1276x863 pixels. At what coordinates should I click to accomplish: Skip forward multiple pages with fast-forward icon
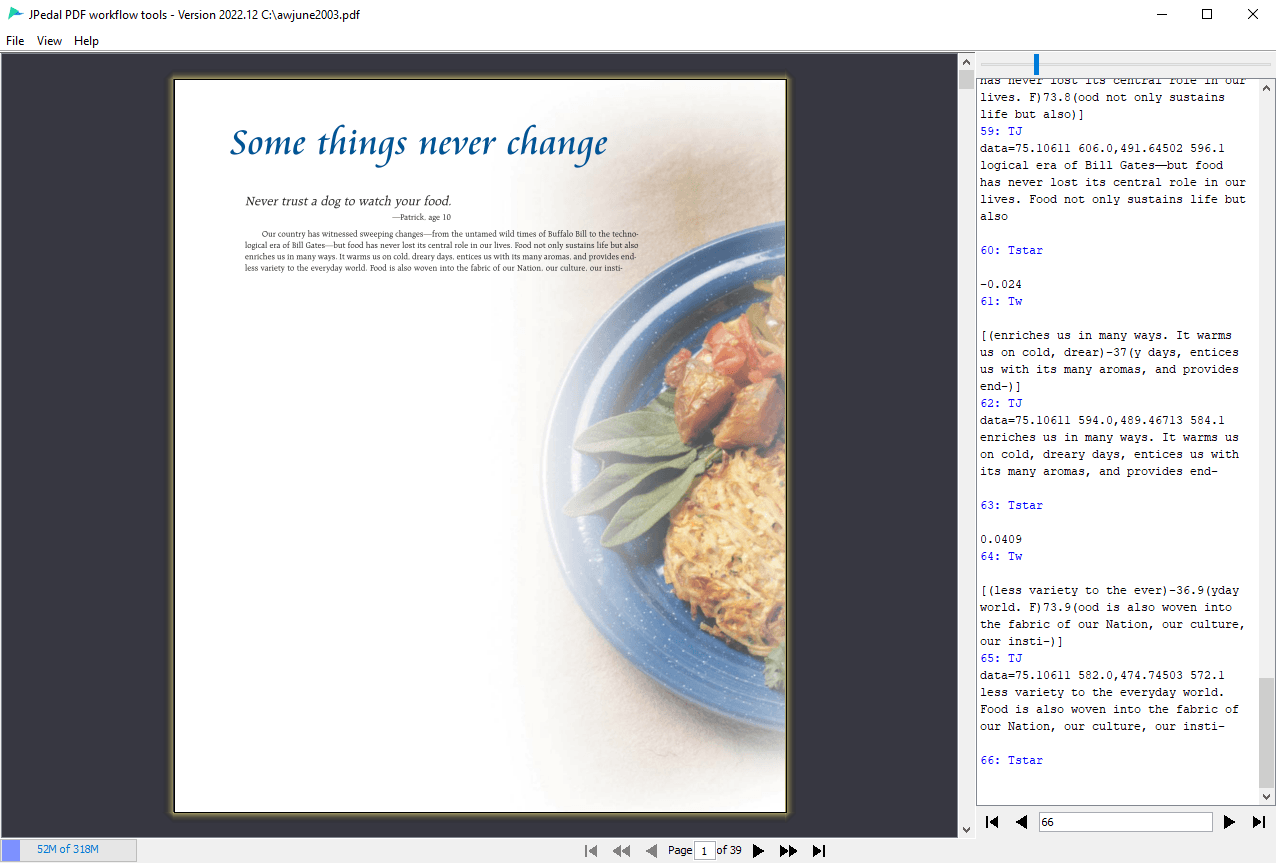[789, 850]
